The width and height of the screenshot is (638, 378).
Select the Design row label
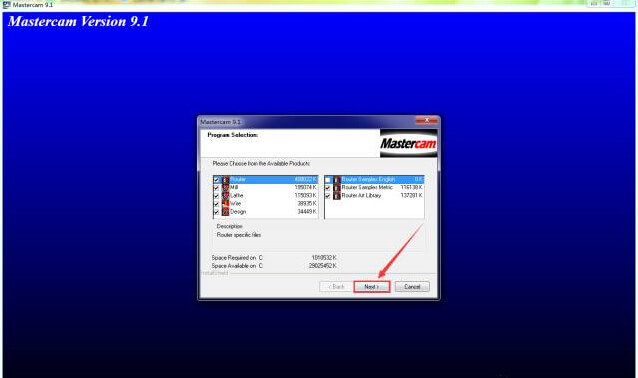[x=238, y=212]
